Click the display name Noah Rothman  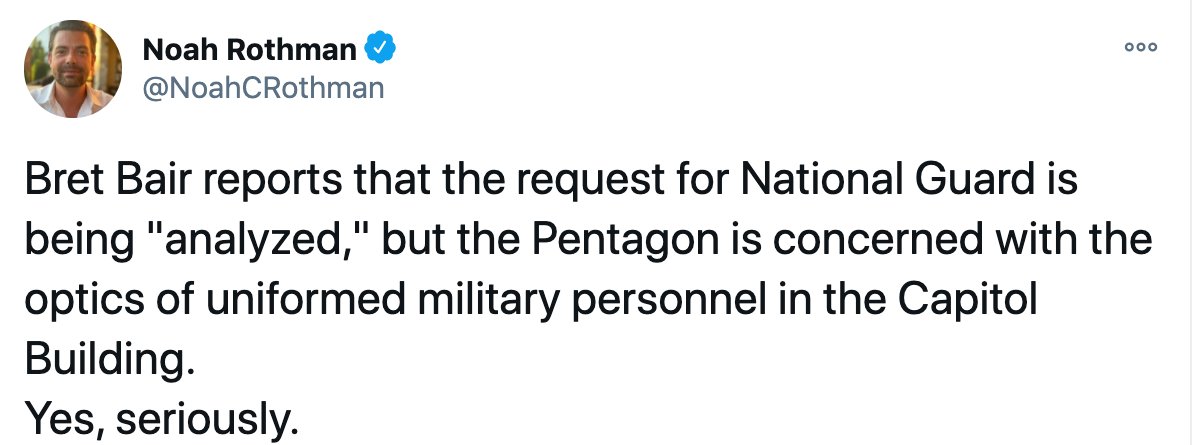coord(250,50)
